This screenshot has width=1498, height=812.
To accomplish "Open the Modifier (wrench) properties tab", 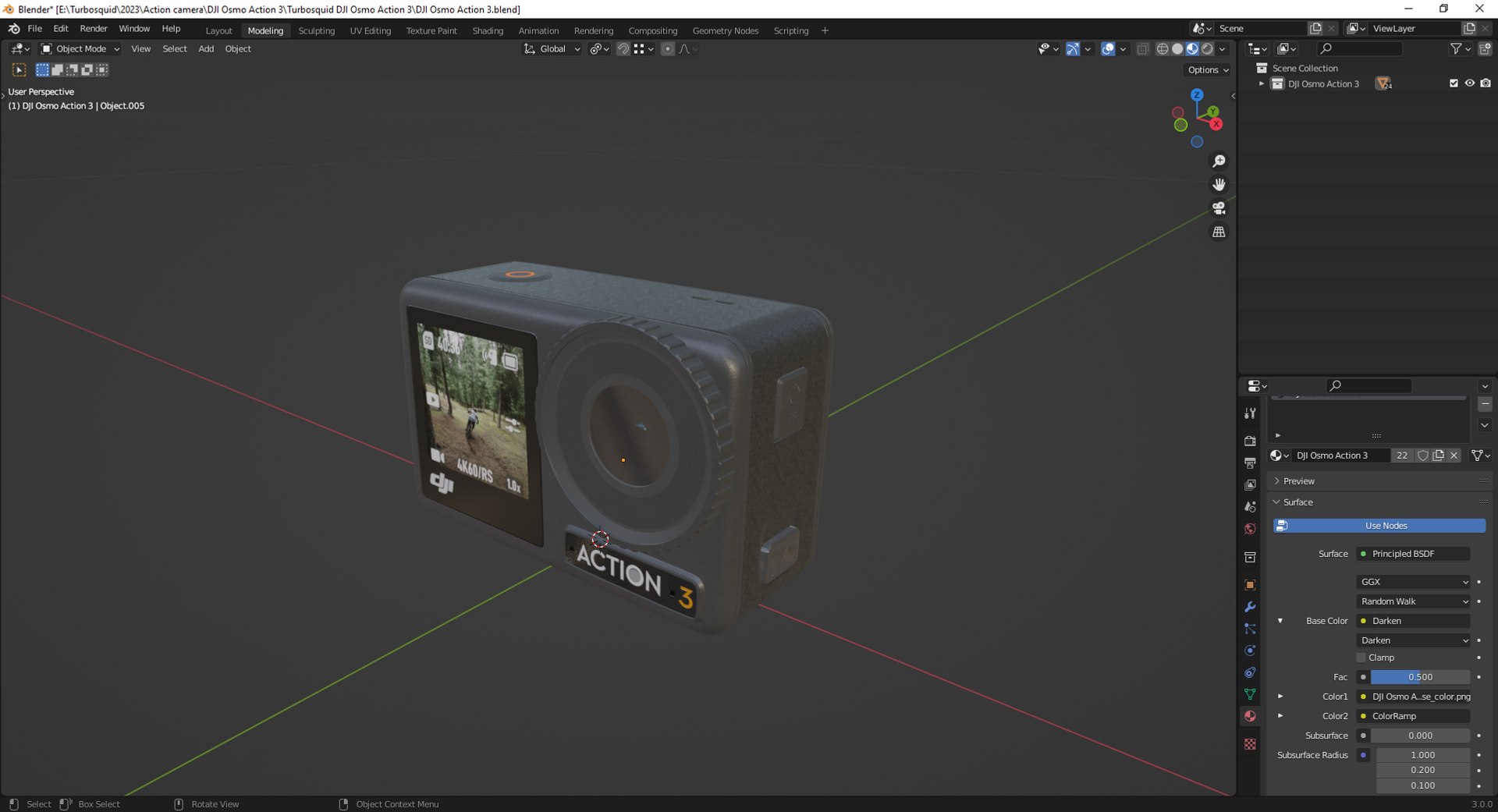I will [x=1250, y=607].
